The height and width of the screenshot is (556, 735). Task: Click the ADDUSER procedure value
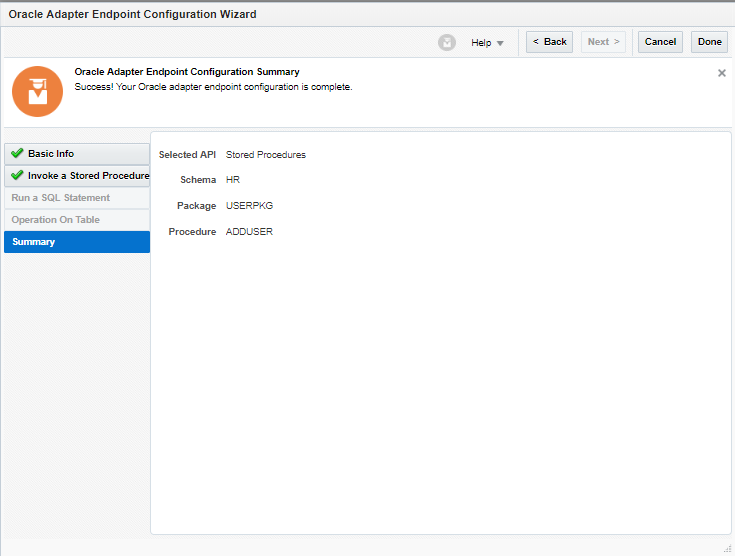click(x=250, y=232)
